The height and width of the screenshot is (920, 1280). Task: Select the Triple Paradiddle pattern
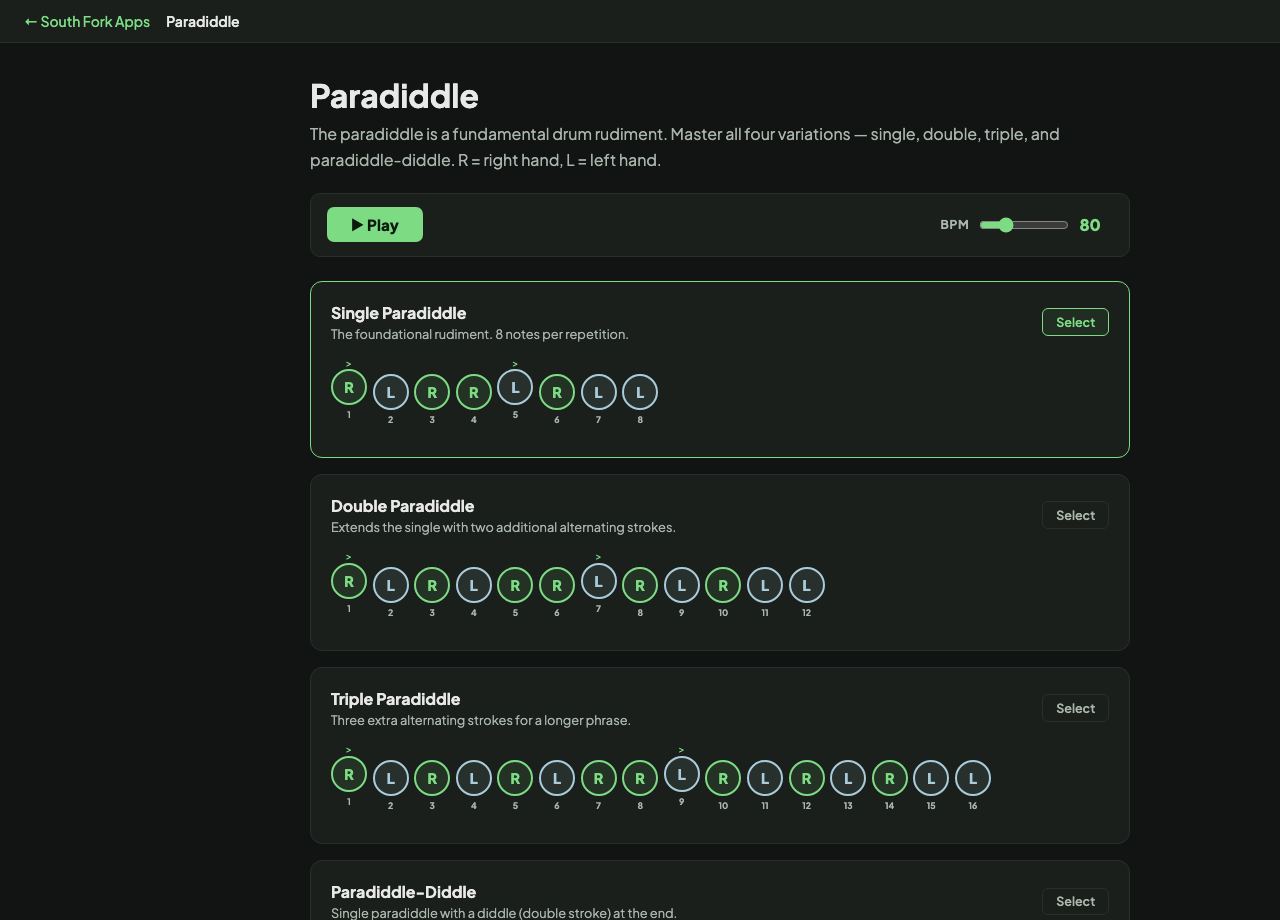pos(1075,708)
